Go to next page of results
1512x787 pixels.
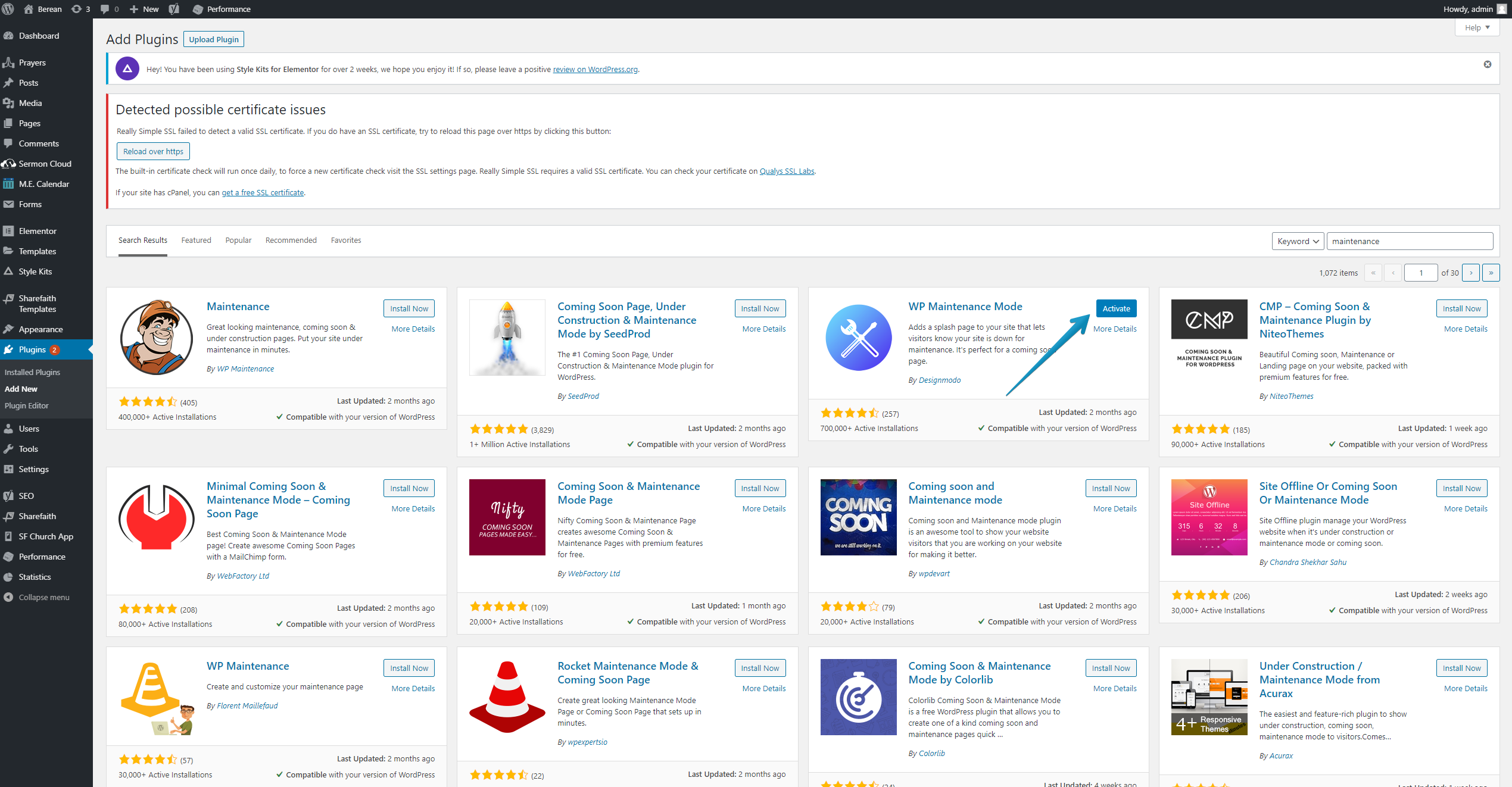click(1470, 273)
